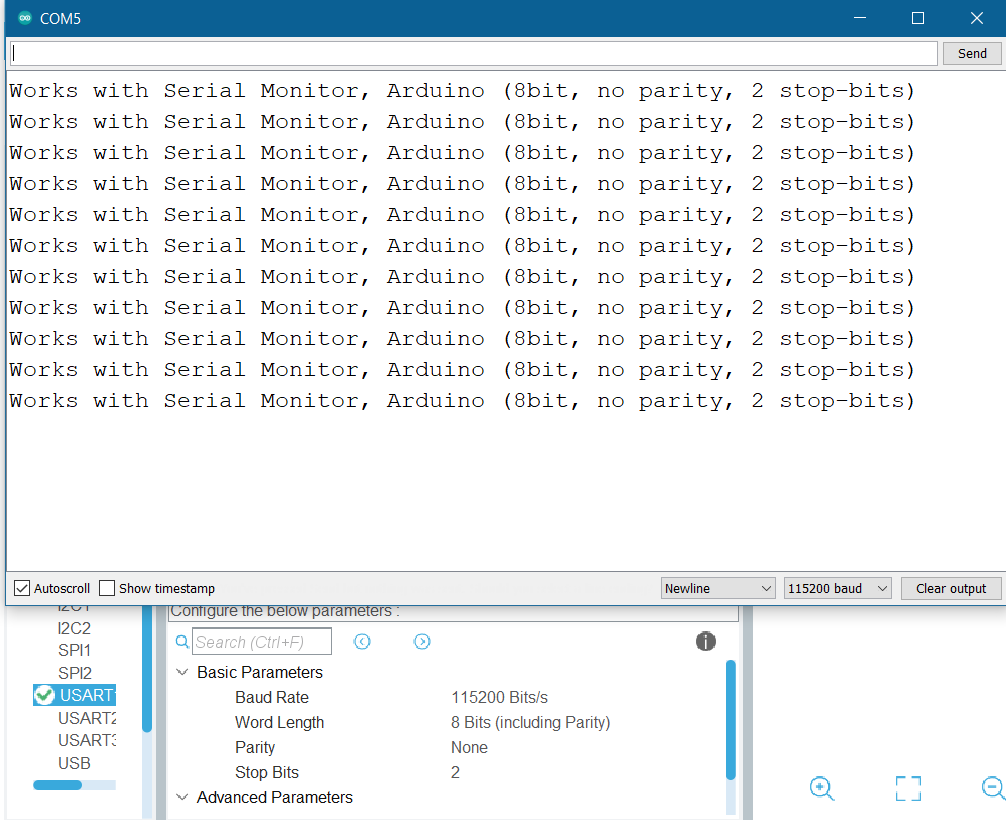This screenshot has height=820, width=1006.
Task: Select SPI2 in the peripheral list
Action: click(x=74, y=673)
